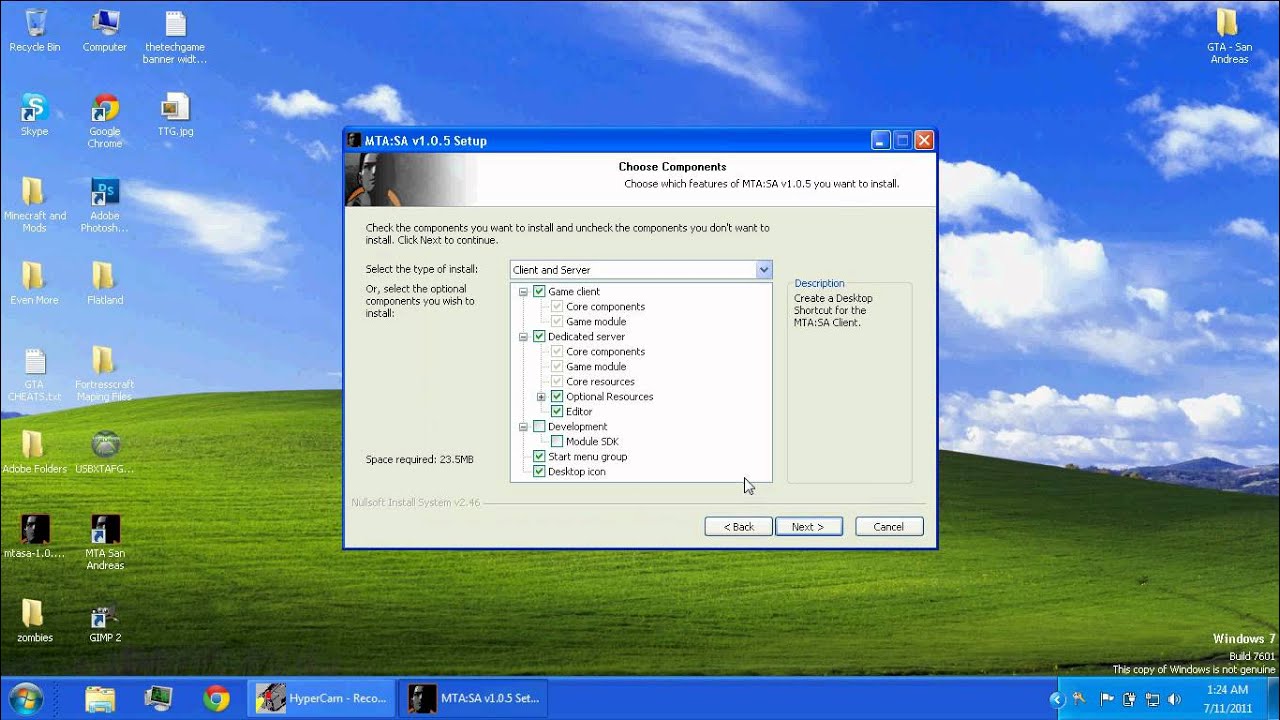Click the MTA:SA v1.0.5 Setup taskbar button

coord(474,697)
